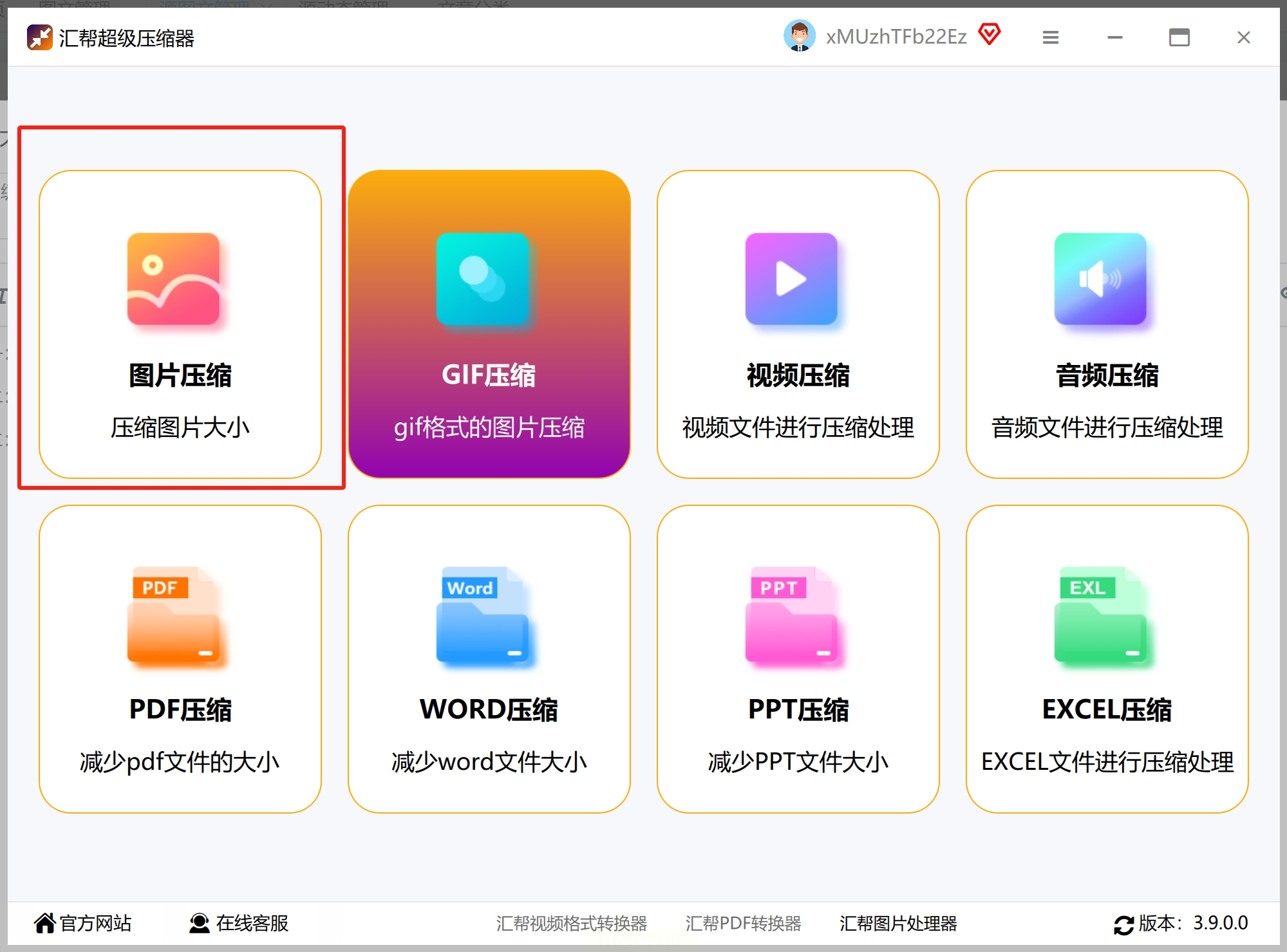Click the 汇帮超级压缩器 app logo

[x=39, y=37]
